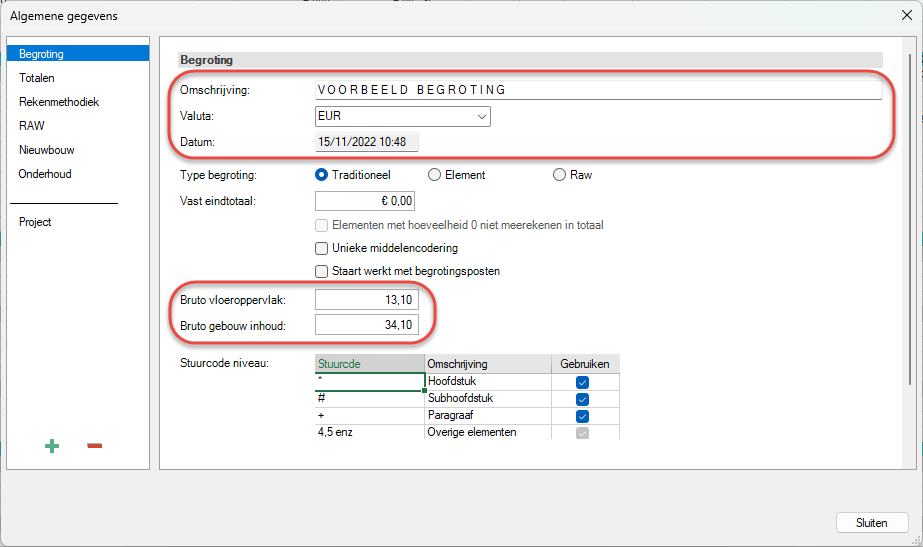
Task: Close the Algemene gegevens dialog window
Action: (x=905, y=15)
